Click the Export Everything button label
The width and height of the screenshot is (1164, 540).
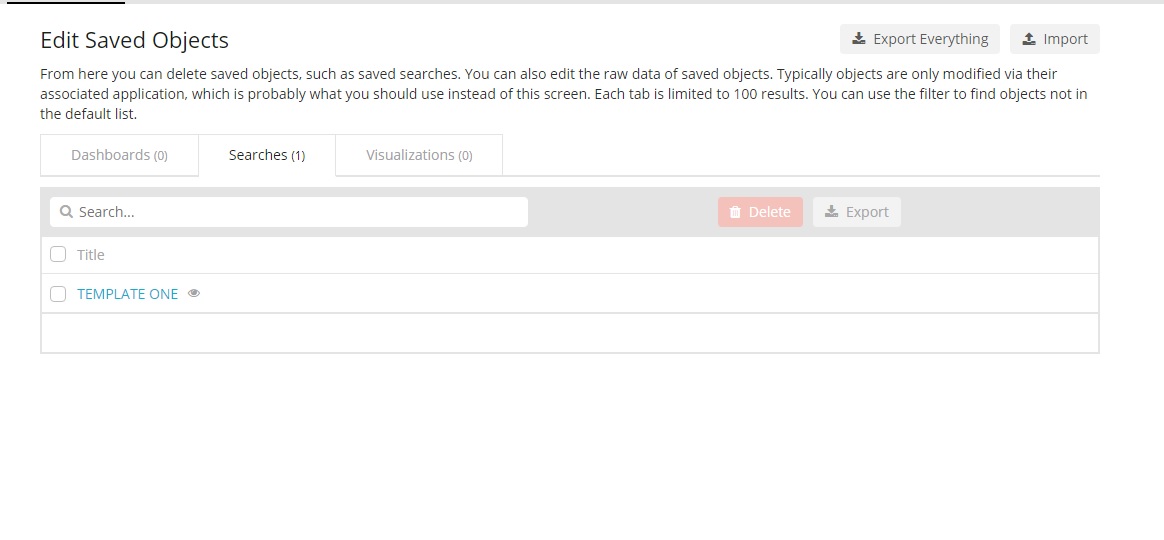(931, 39)
